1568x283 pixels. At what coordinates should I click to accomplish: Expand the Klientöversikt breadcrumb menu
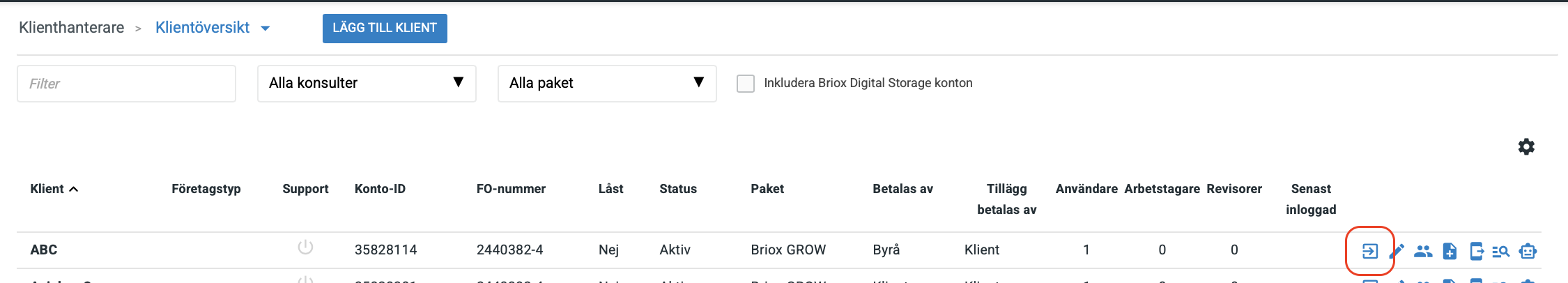point(265,29)
